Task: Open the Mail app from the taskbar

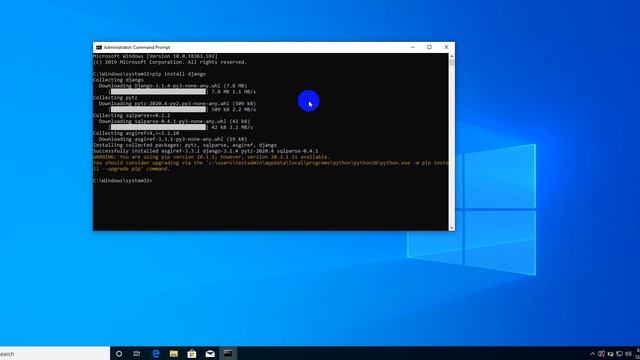Action: point(210,353)
